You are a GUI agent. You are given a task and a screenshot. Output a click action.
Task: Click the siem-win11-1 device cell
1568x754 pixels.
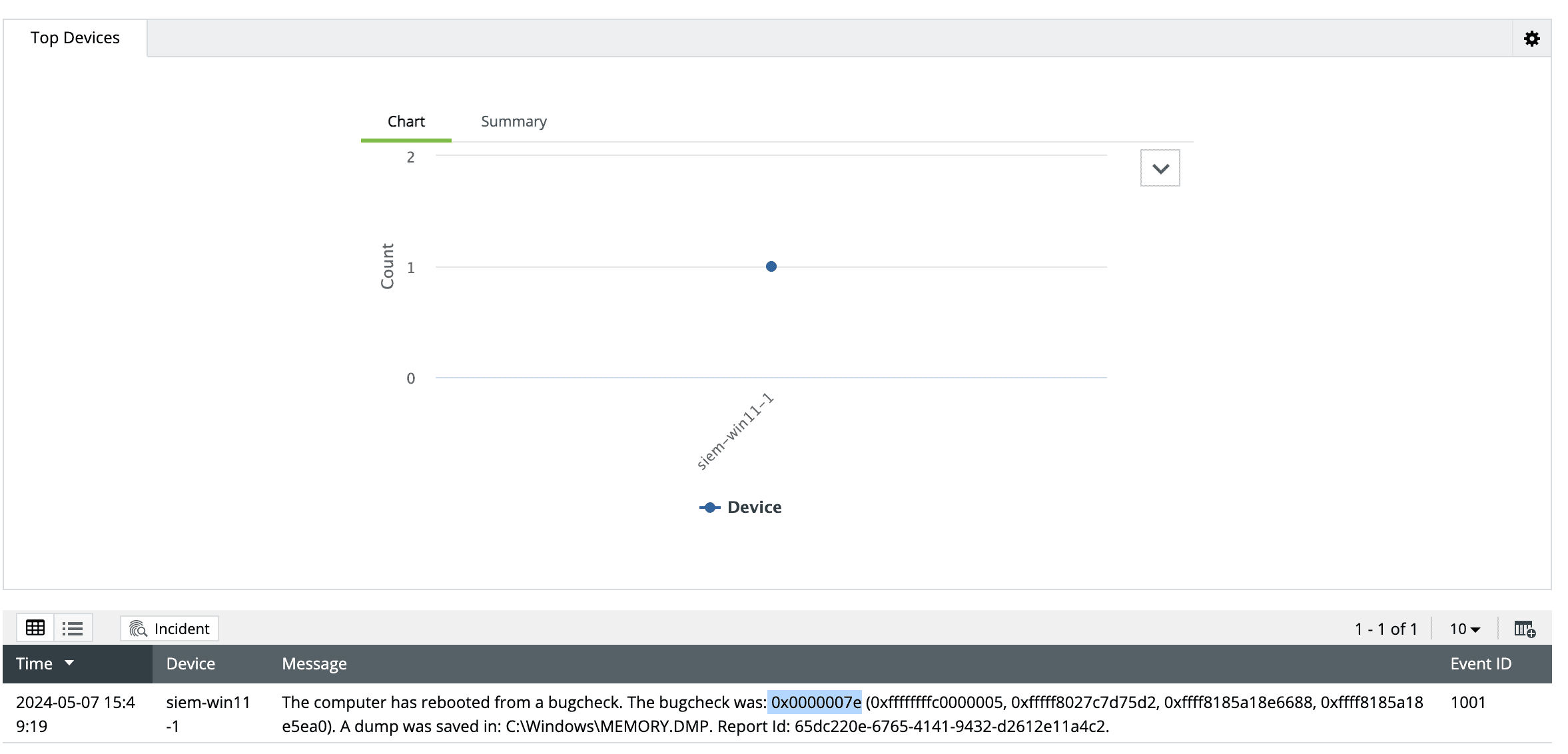[208, 713]
